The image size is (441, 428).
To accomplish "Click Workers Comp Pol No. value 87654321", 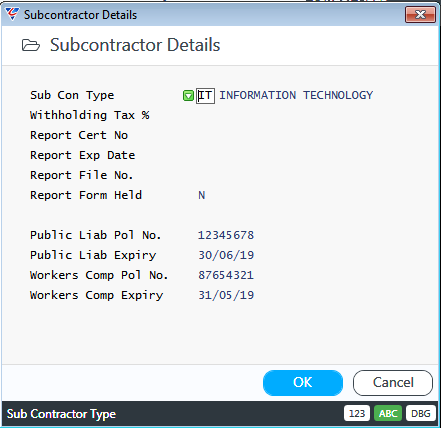I will coord(226,275).
